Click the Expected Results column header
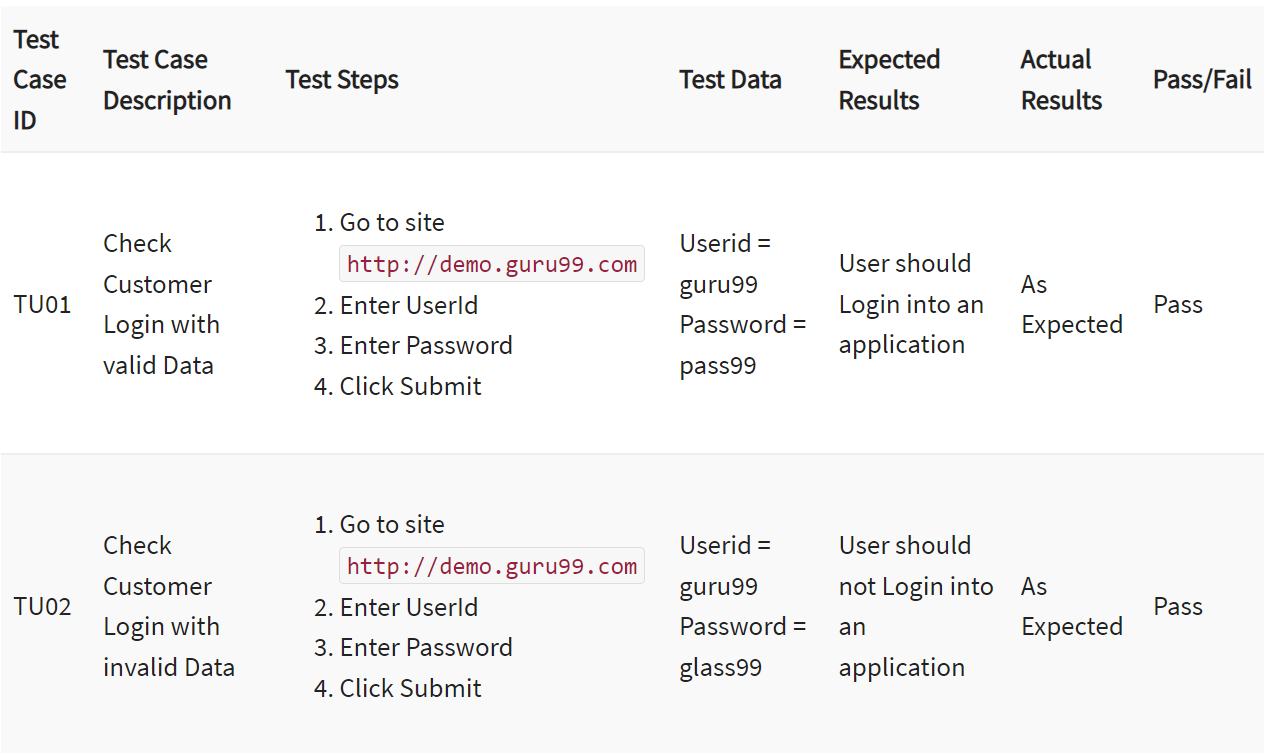 [x=889, y=80]
